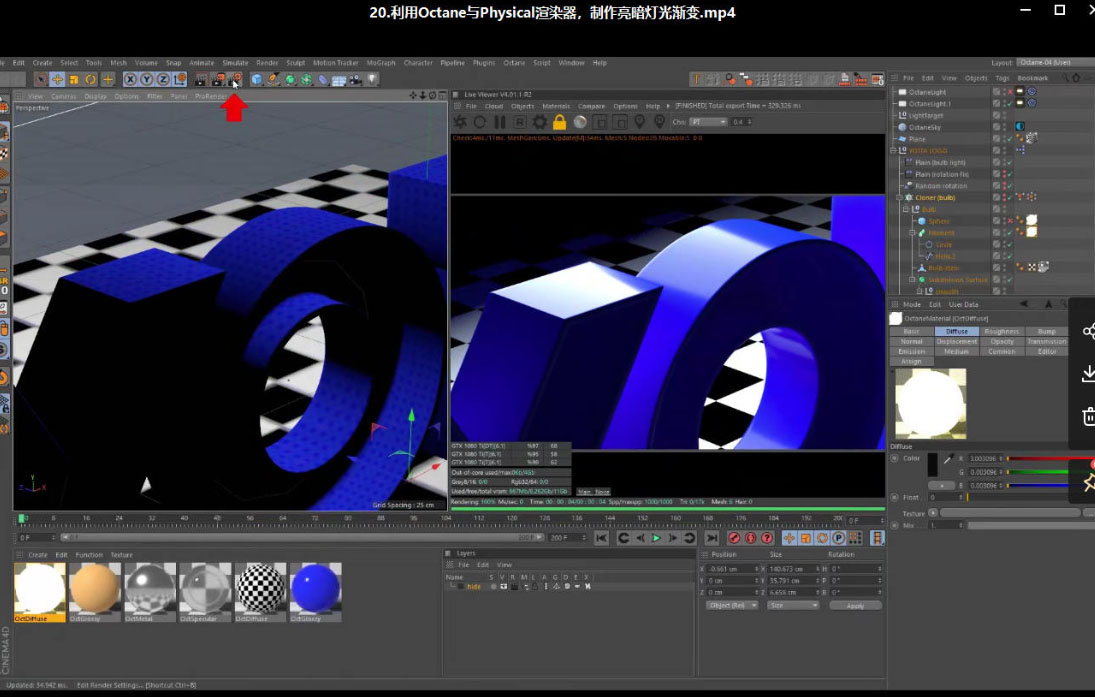Collapse the Bulb null tree node

[x=906, y=209]
